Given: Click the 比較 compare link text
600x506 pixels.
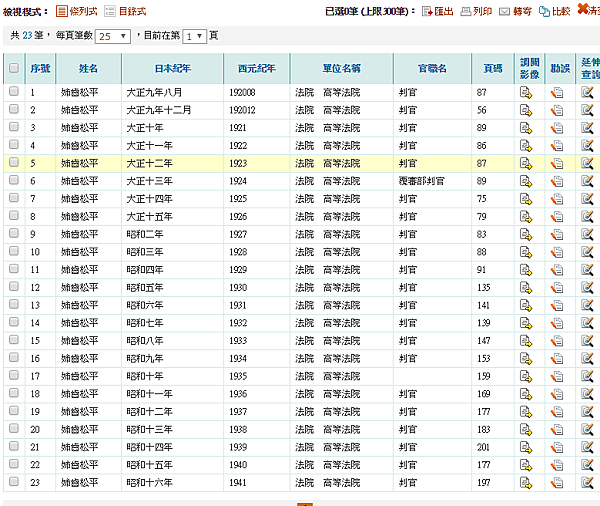Looking at the screenshot, I should [561, 12].
